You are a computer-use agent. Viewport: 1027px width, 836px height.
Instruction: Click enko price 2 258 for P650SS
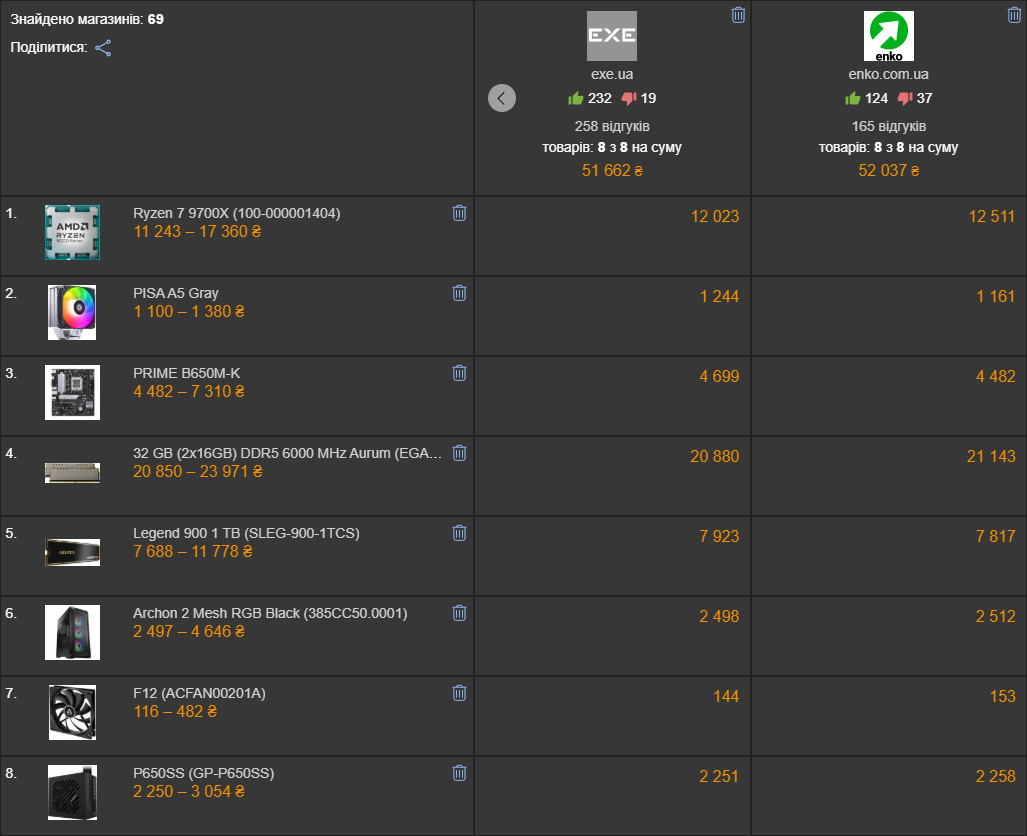(x=996, y=776)
